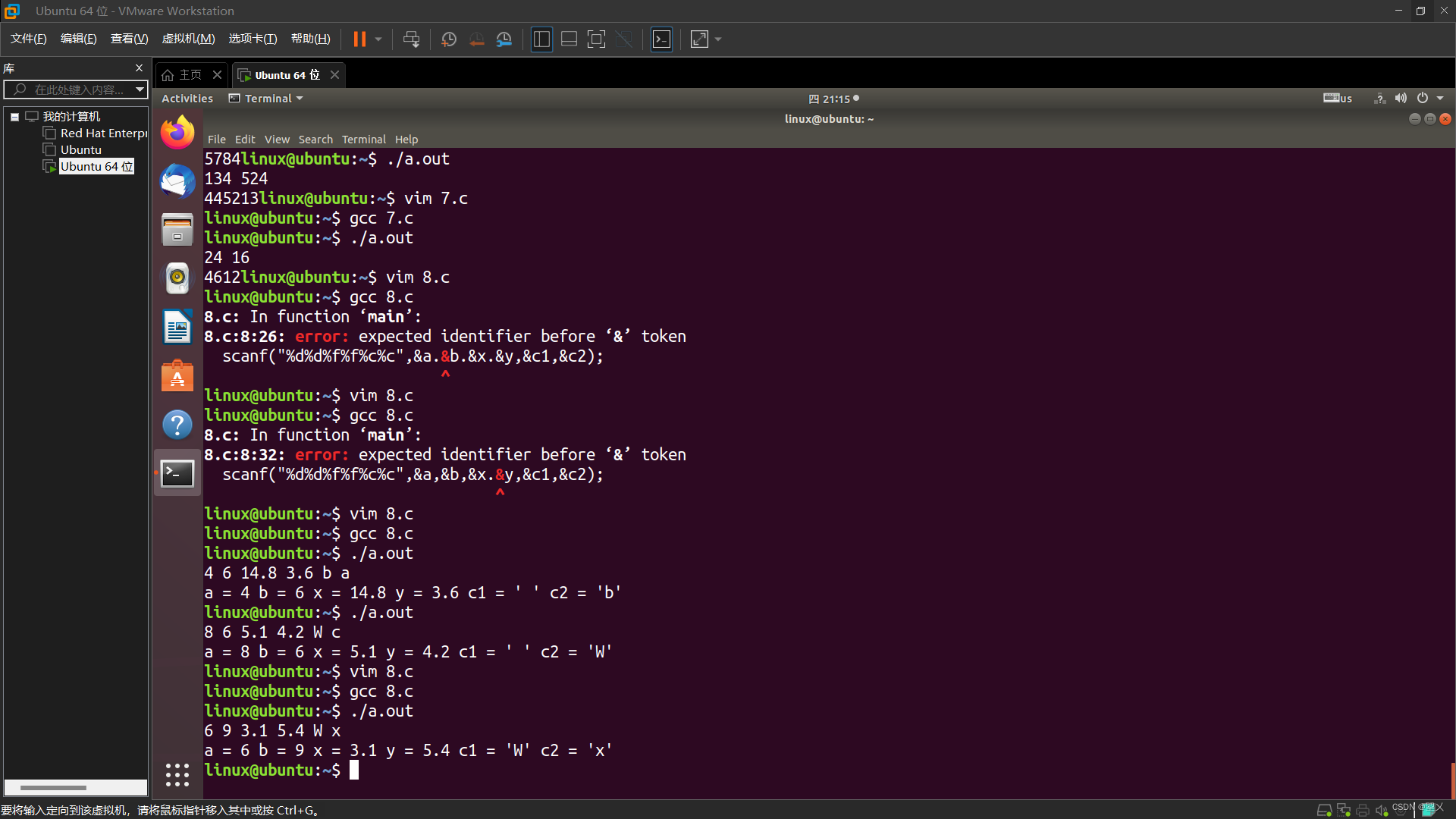Open Ubuntu Software from the dock
The height and width of the screenshot is (819, 1456).
[177, 375]
